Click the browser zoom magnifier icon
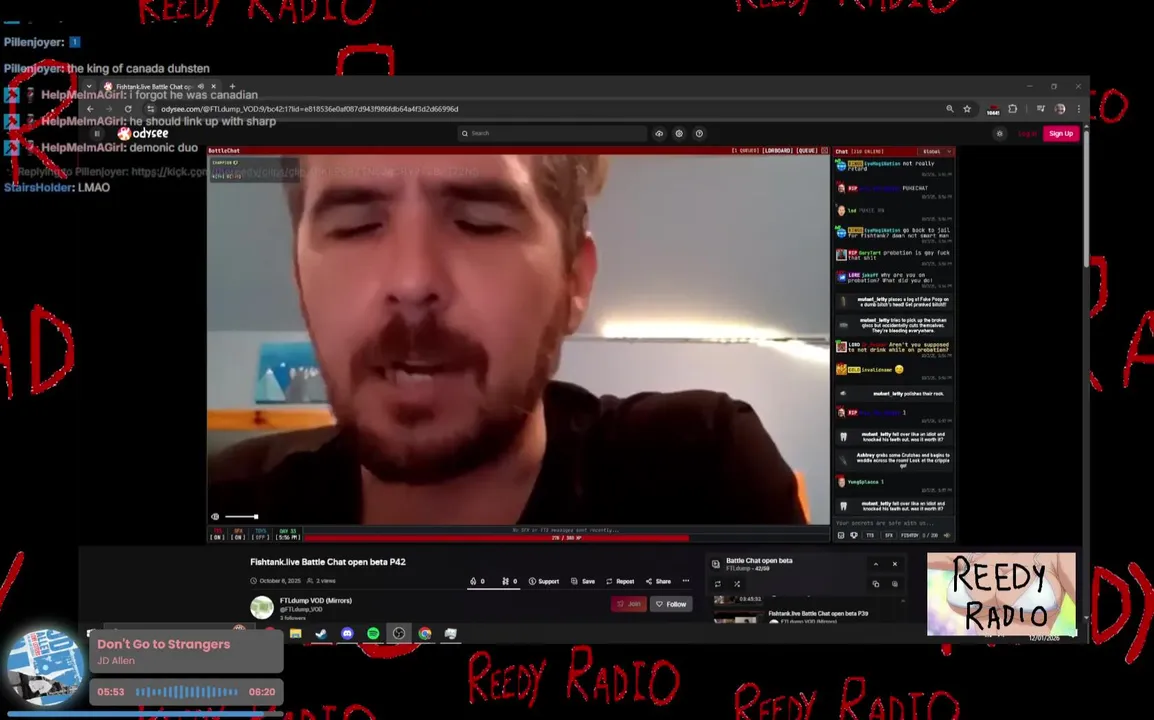Screen dimensions: 1154x720 tap(950, 109)
